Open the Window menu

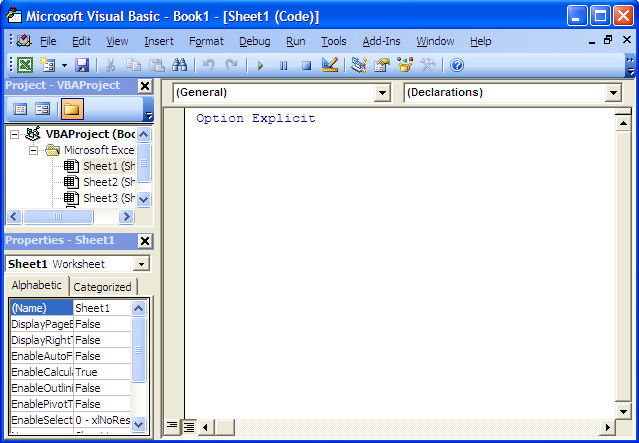coord(435,41)
